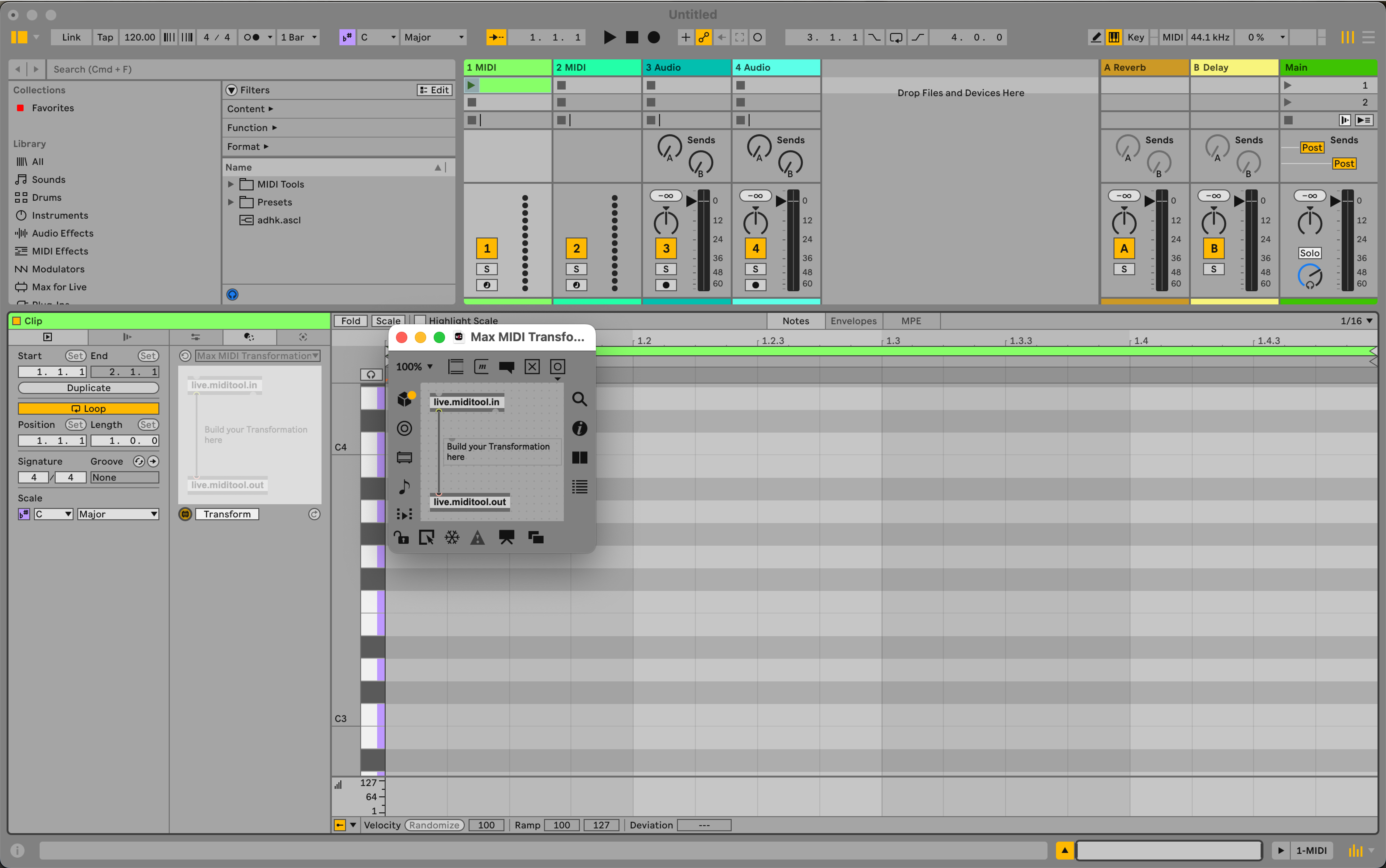Toggle the Follow playback arrow icon
The width and height of the screenshot is (1386, 868).
(496, 37)
